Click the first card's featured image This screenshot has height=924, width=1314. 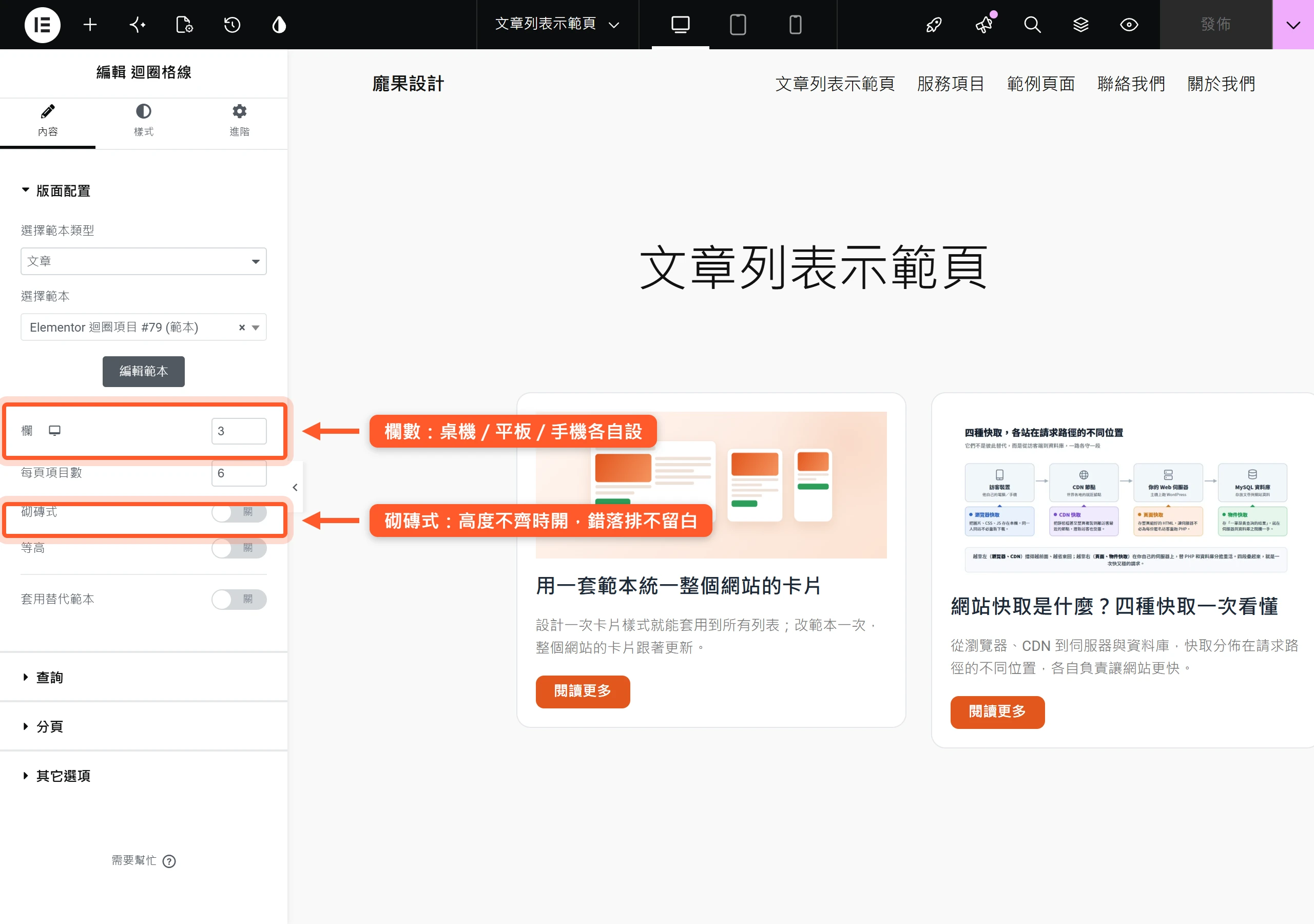pos(711,485)
